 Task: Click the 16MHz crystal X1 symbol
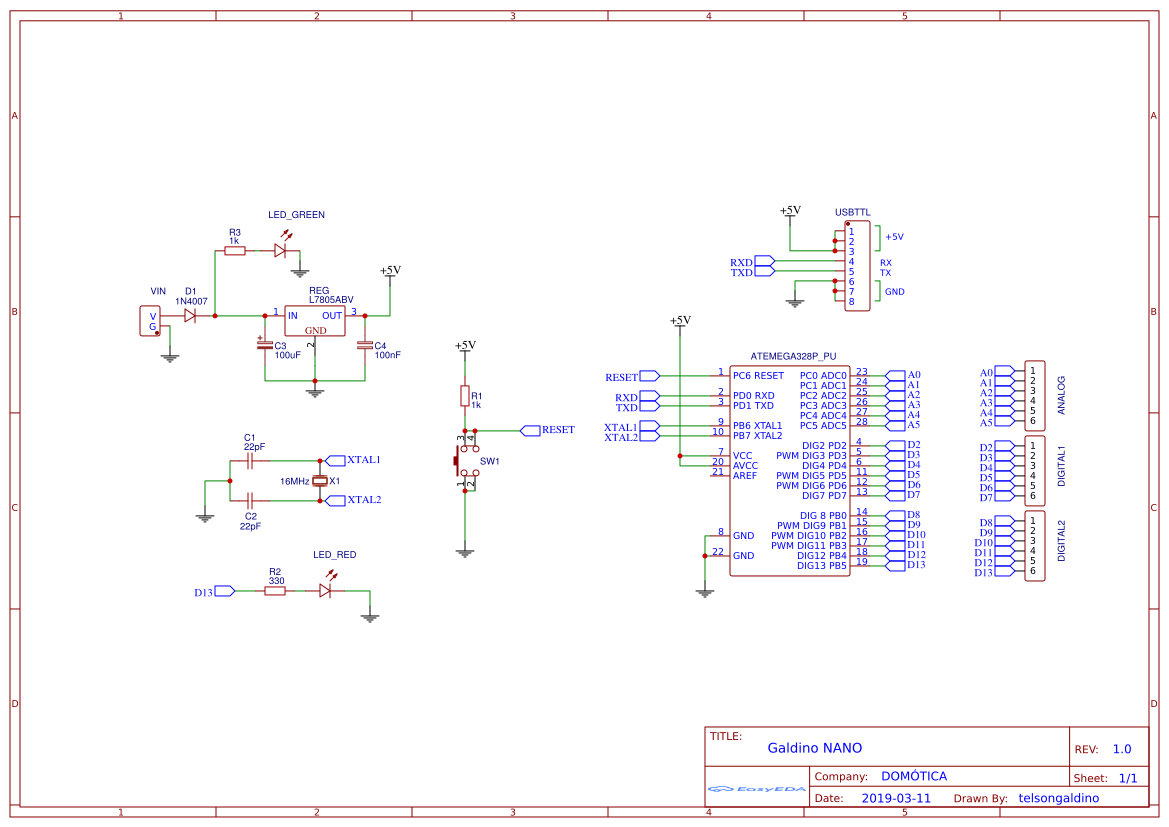pos(320,481)
